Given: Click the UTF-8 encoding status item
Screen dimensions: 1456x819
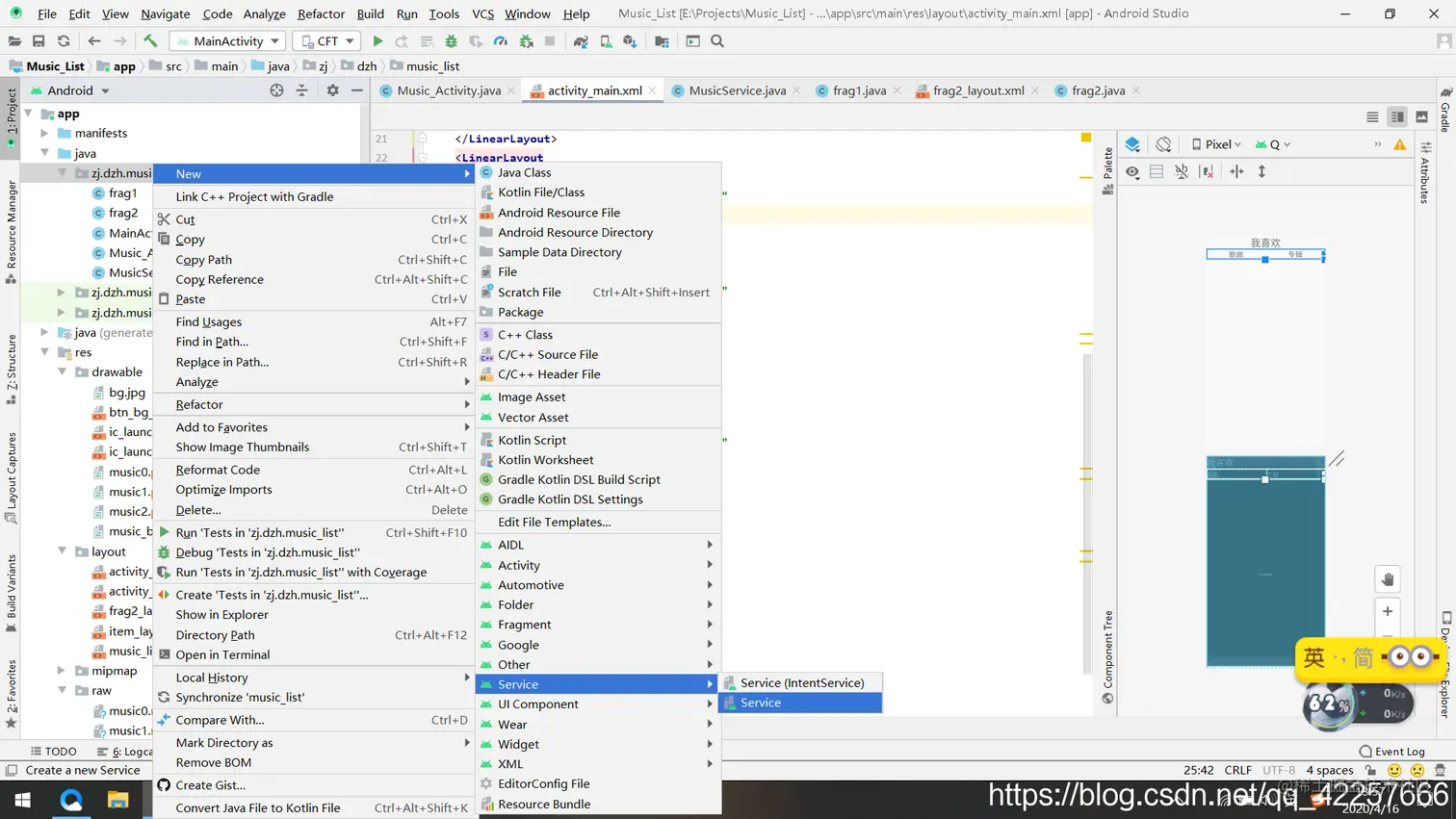Looking at the screenshot, I should pos(1279,770).
